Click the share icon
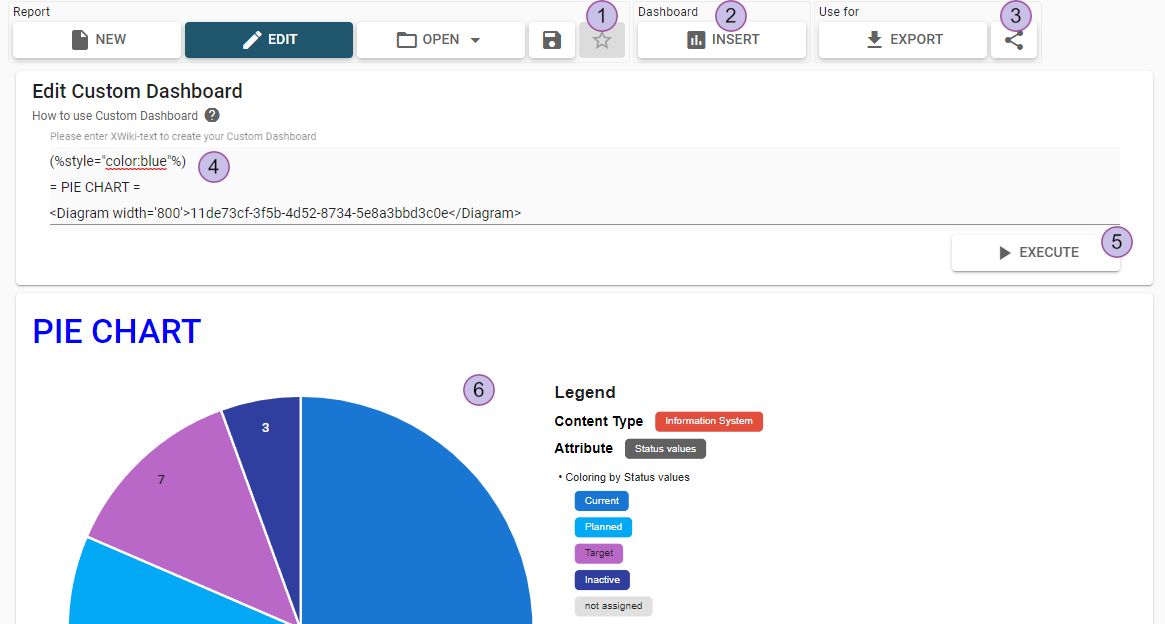1165x624 pixels. [x=1013, y=40]
